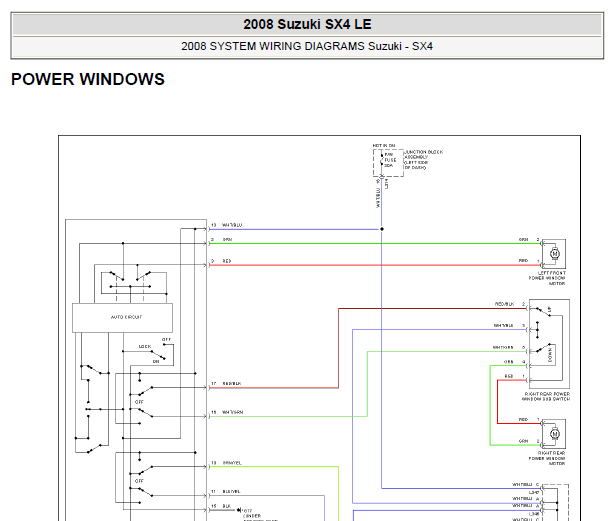Click the 'LOCK' label in the master switch

tap(145, 347)
